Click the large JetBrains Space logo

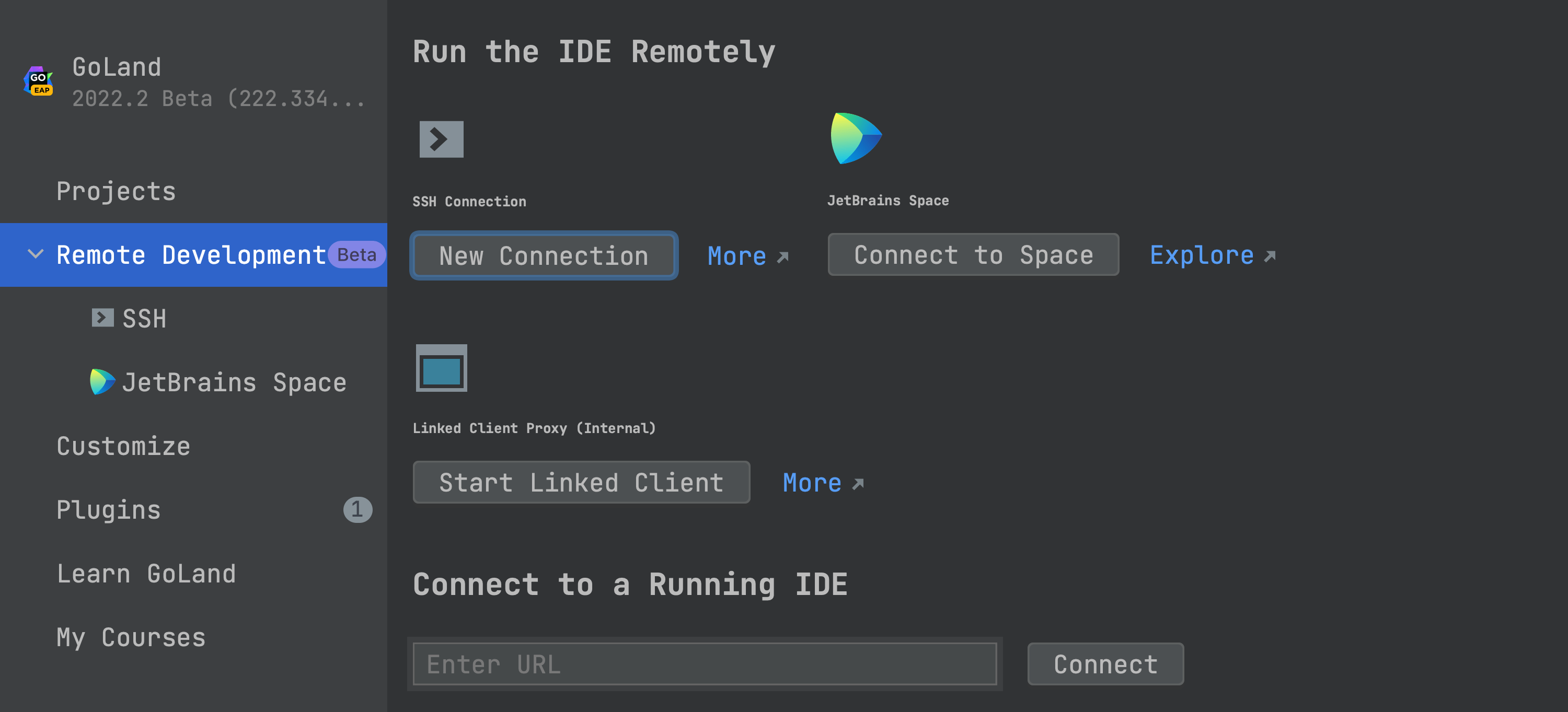tap(855, 138)
